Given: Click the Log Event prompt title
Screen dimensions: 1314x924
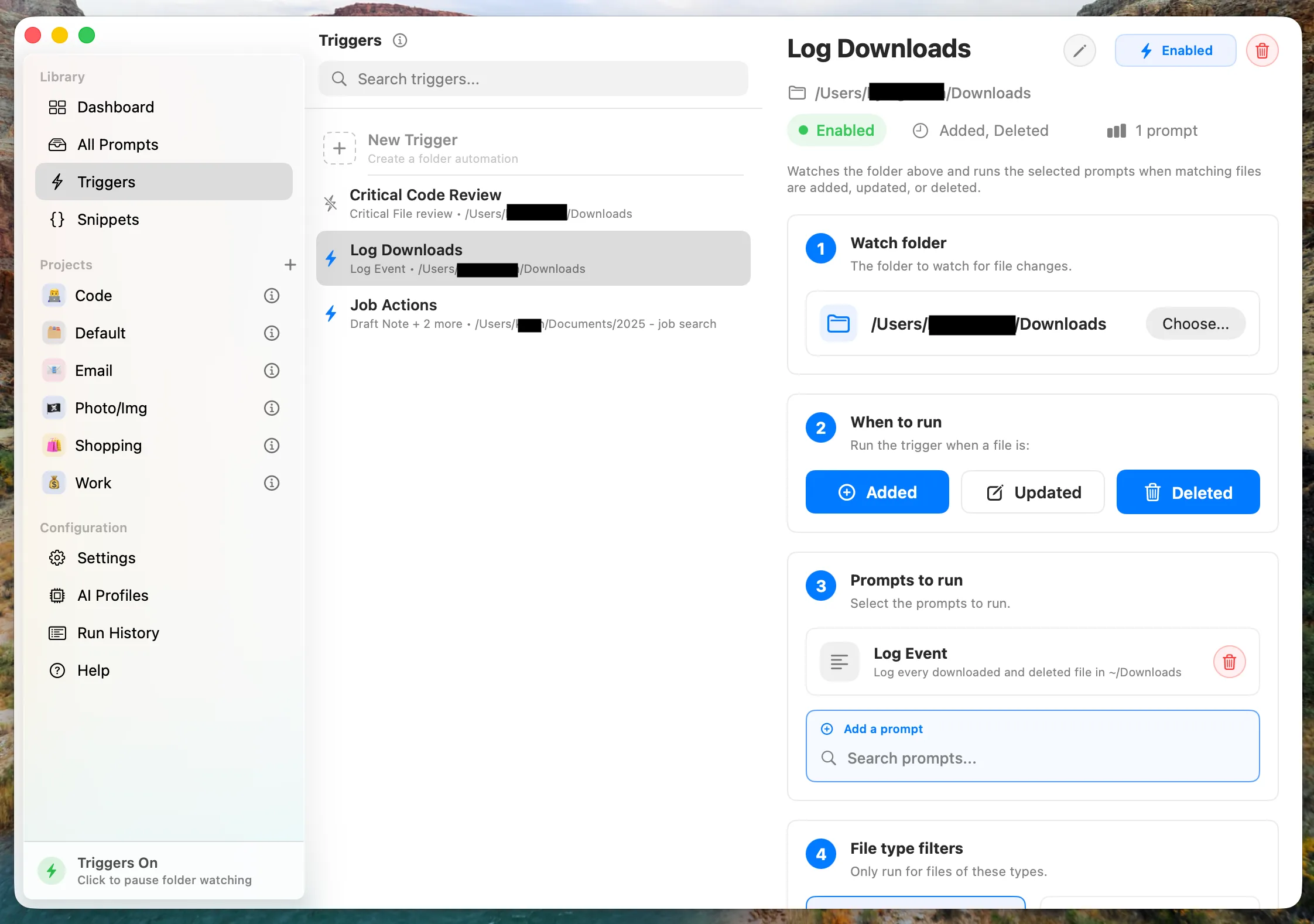Looking at the screenshot, I should click(x=910, y=653).
